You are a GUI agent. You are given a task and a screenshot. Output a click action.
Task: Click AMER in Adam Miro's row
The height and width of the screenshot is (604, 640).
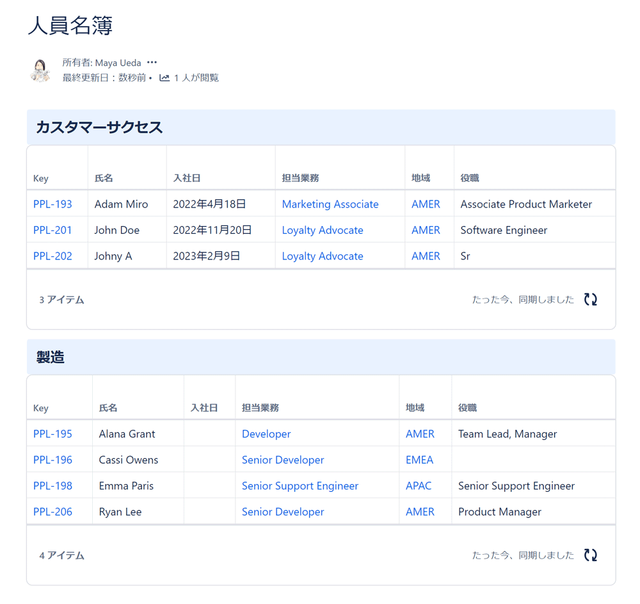pyautogui.click(x=426, y=204)
